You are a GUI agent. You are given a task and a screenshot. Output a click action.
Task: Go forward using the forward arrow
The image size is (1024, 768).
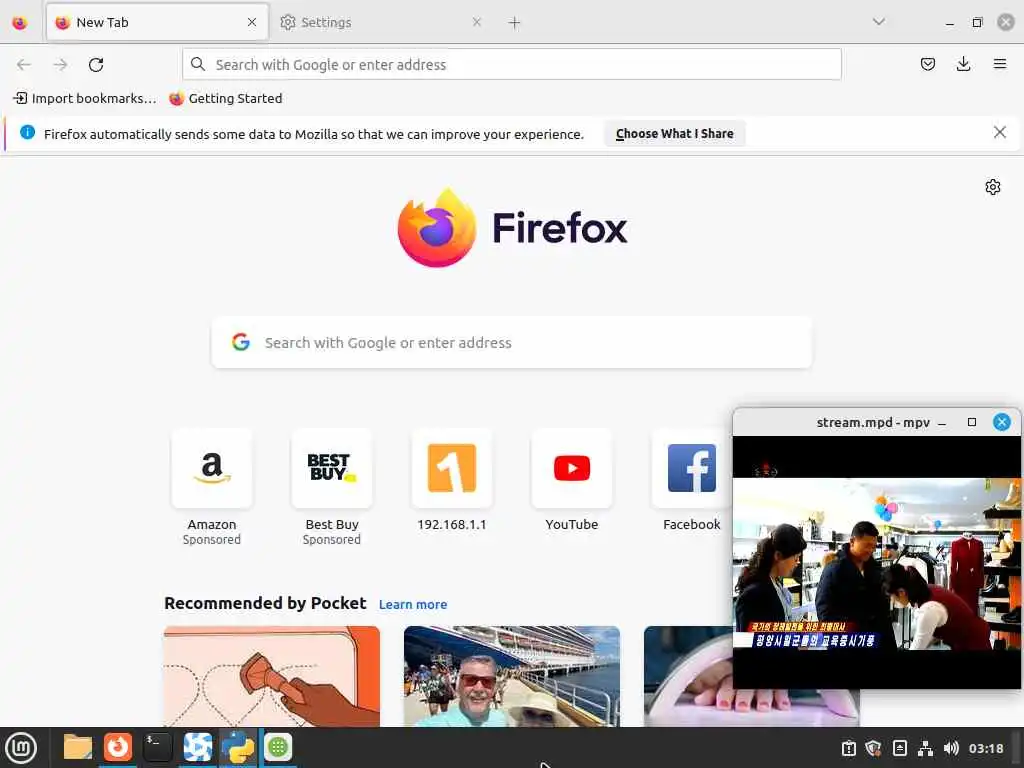(61, 65)
